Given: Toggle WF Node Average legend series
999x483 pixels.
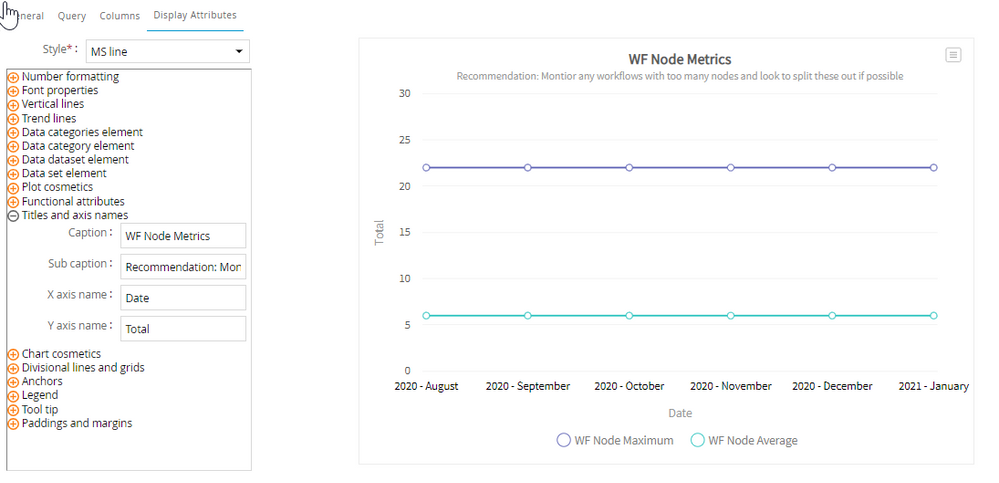Looking at the screenshot, I should (x=744, y=440).
